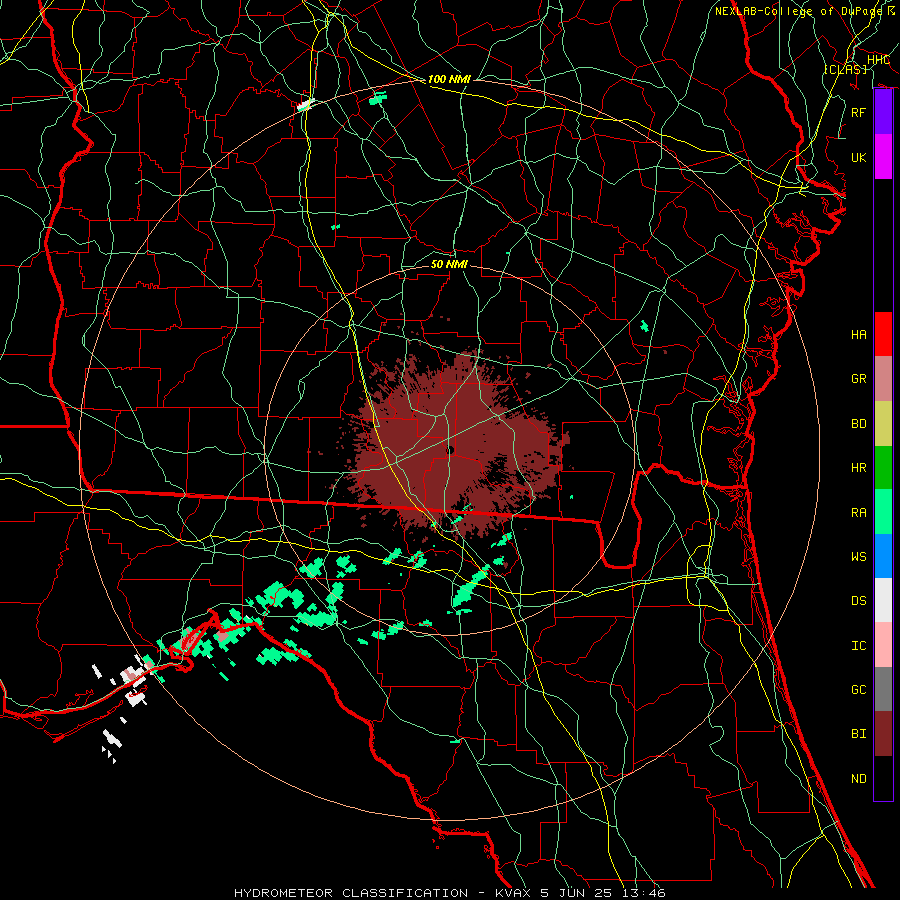Image resolution: width=900 pixels, height=900 pixels.
Task: Select the bright green RA legend swatch
Action: (883, 512)
